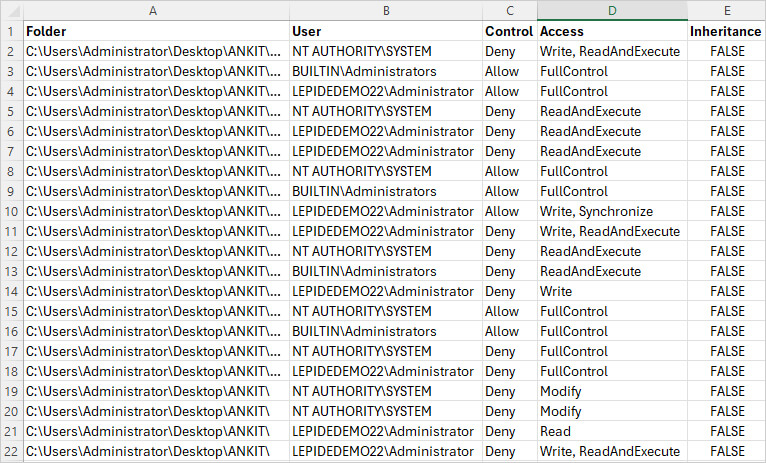Image resolution: width=766 pixels, height=463 pixels.
Task: Select FullControl cell in row 9
Action: (612, 191)
